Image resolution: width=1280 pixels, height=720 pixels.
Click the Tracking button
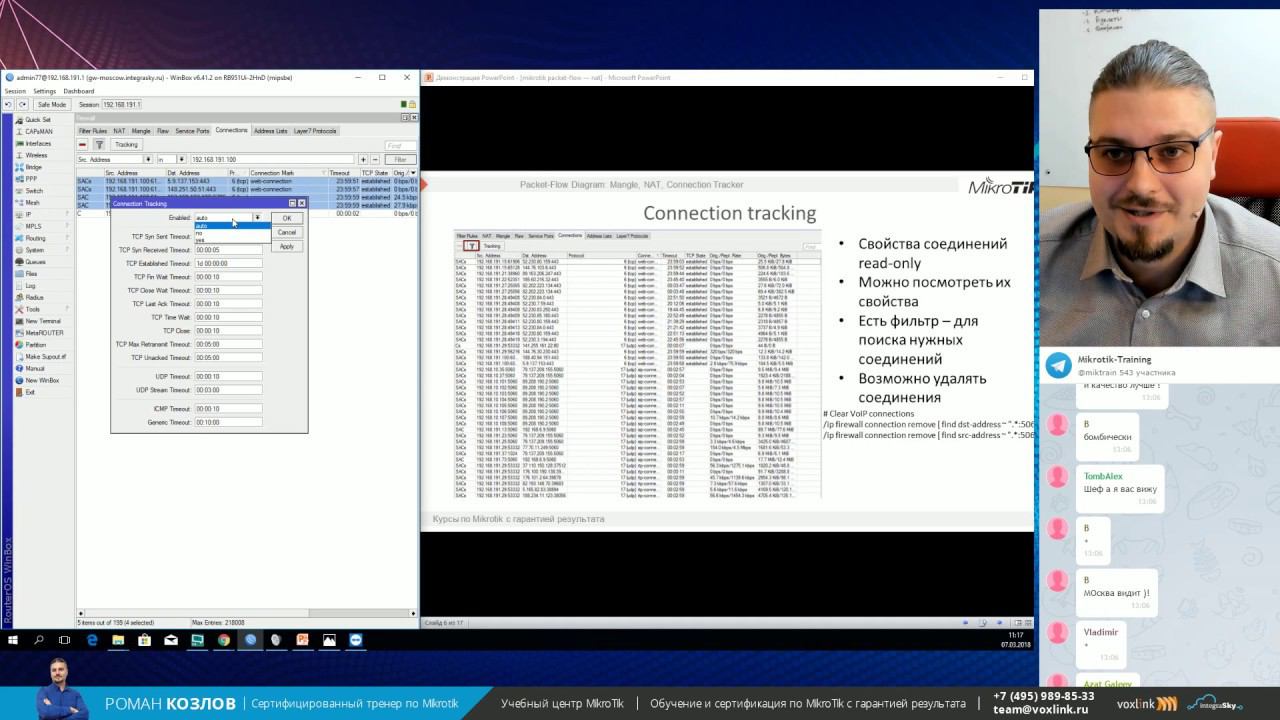126,144
